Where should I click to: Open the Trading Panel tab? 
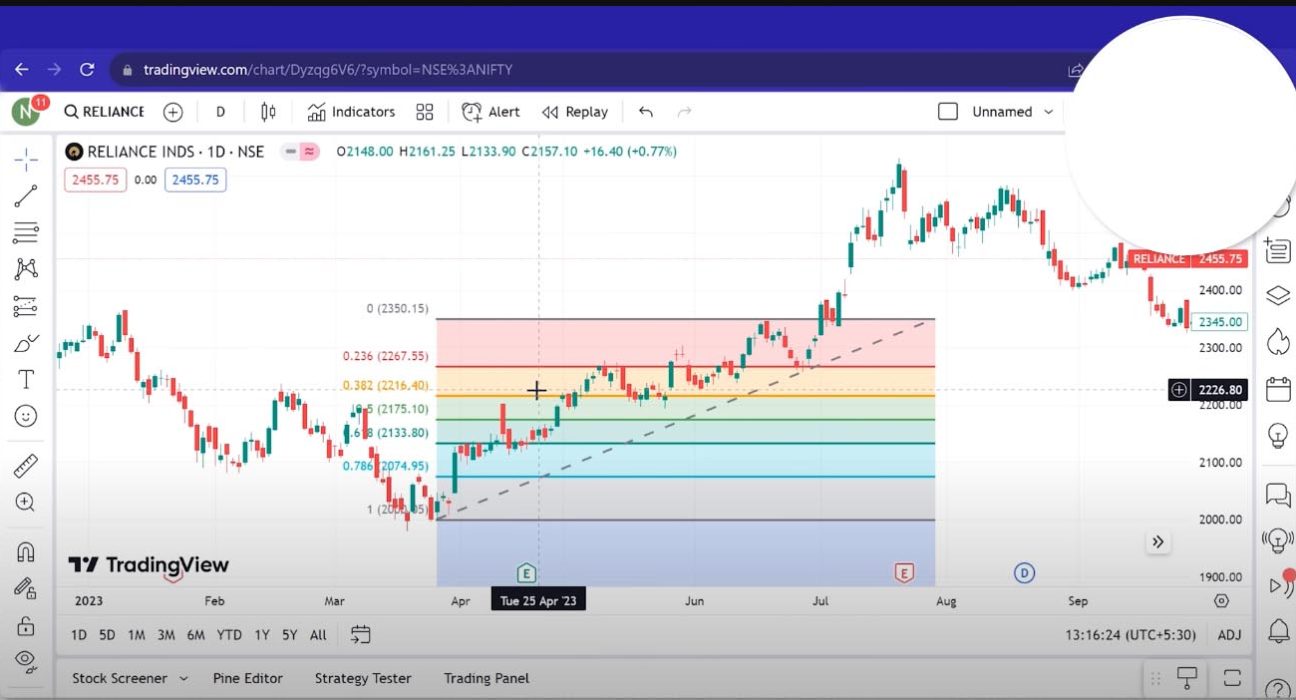486,678
